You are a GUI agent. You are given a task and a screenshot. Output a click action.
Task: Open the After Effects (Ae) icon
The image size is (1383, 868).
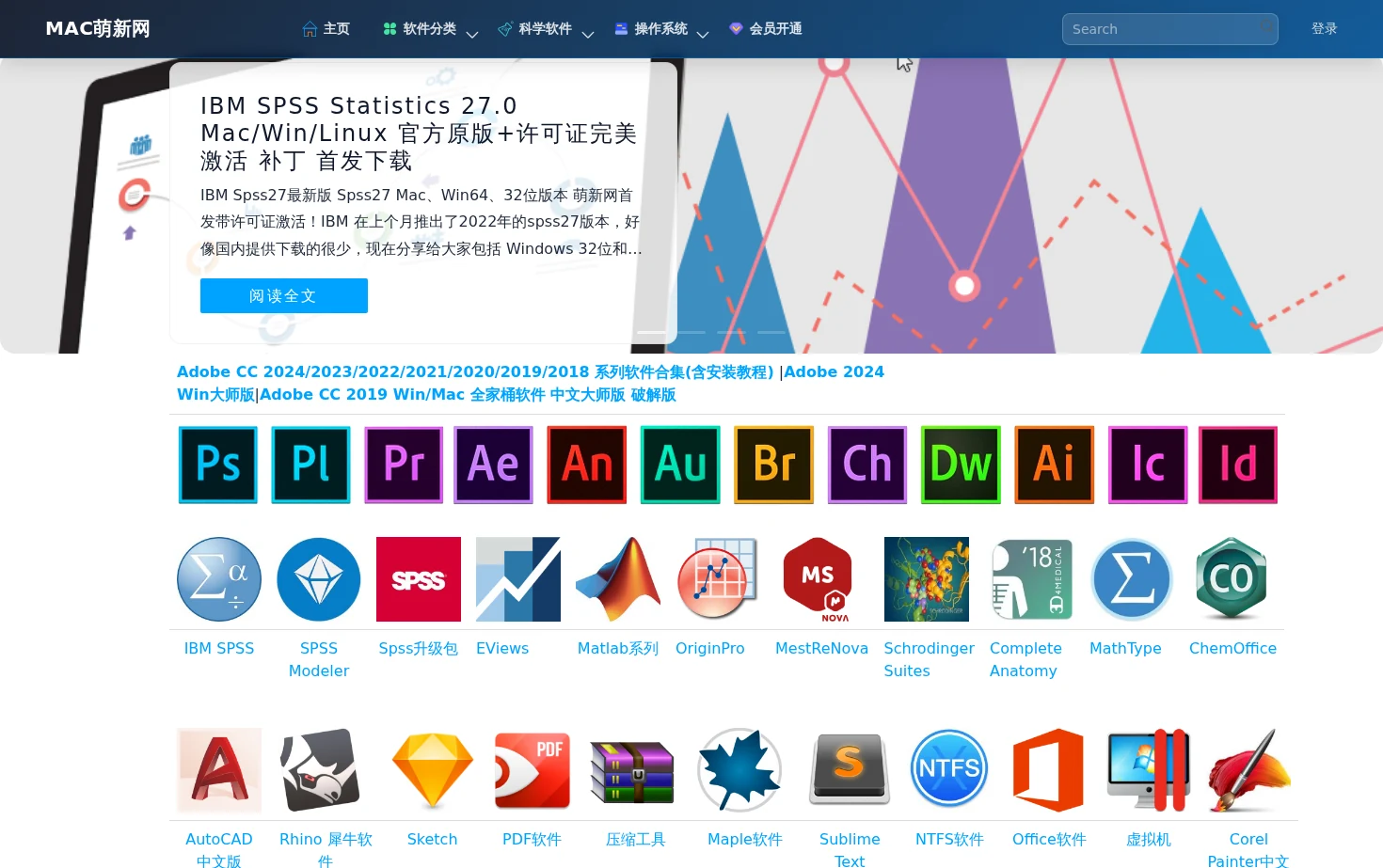tap(494, 465)
